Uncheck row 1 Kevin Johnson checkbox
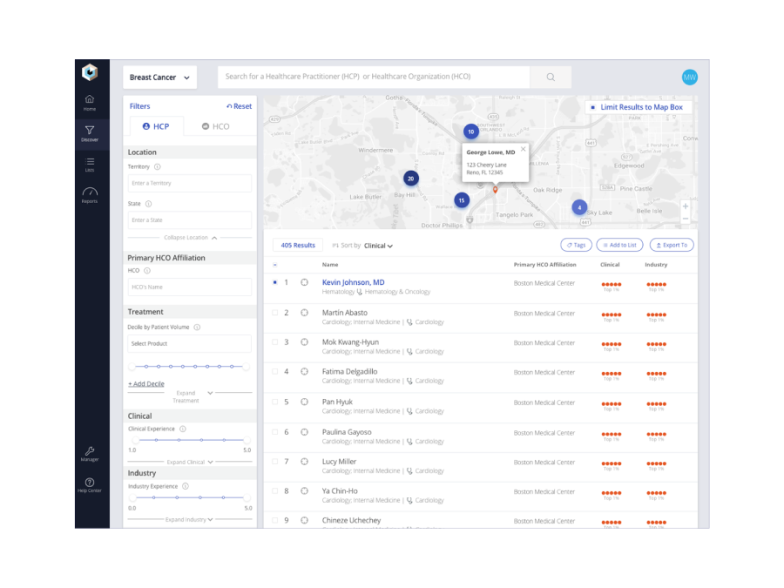Screen dimensions: 784x588 tap(275, 282)
